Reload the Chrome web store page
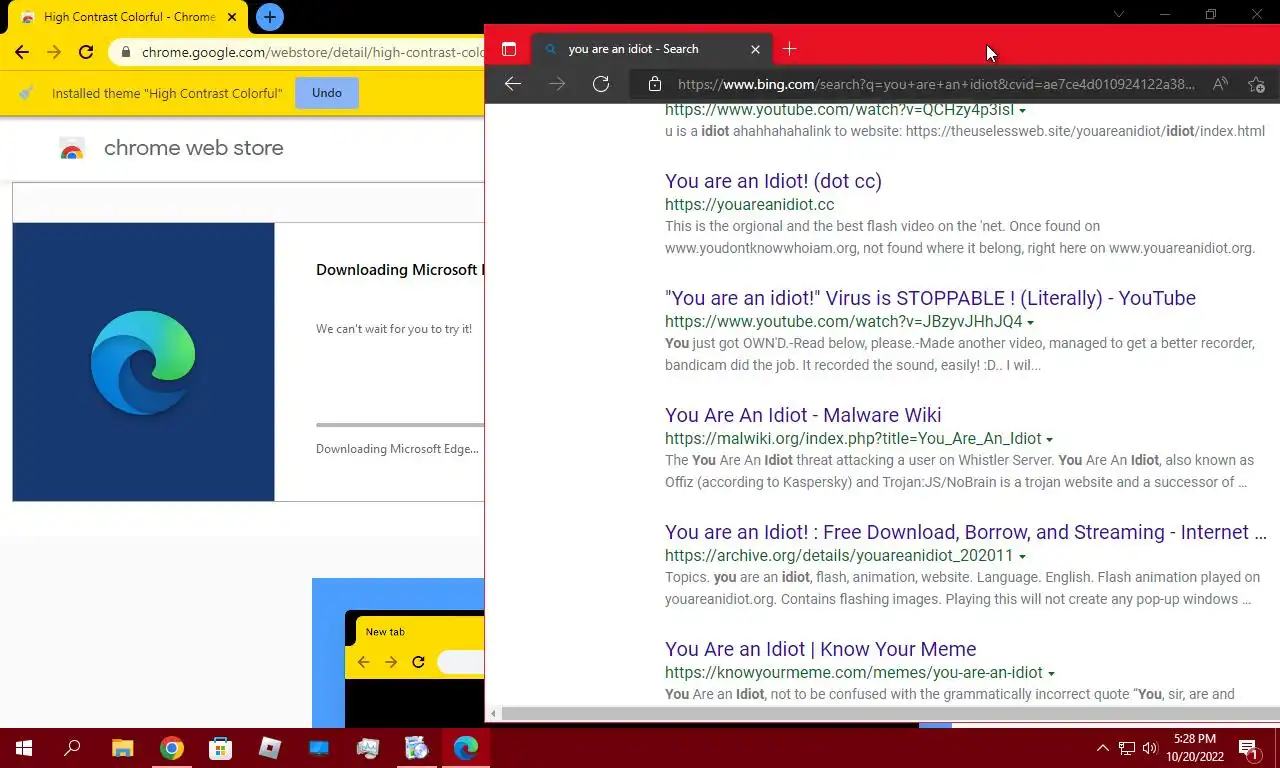 pyautogui.click(x=86, y=52)
